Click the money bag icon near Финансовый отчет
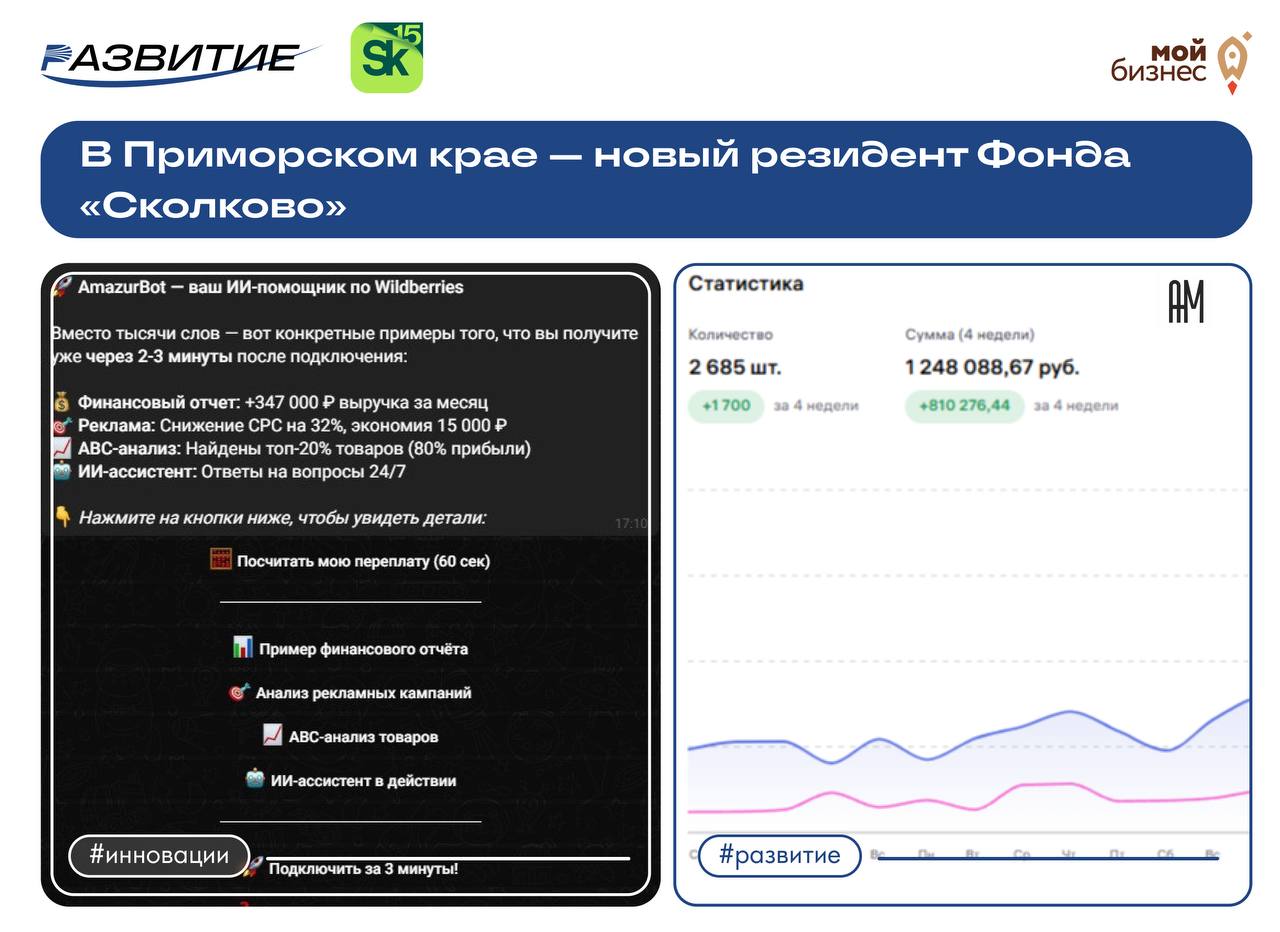 pos(62,403)
